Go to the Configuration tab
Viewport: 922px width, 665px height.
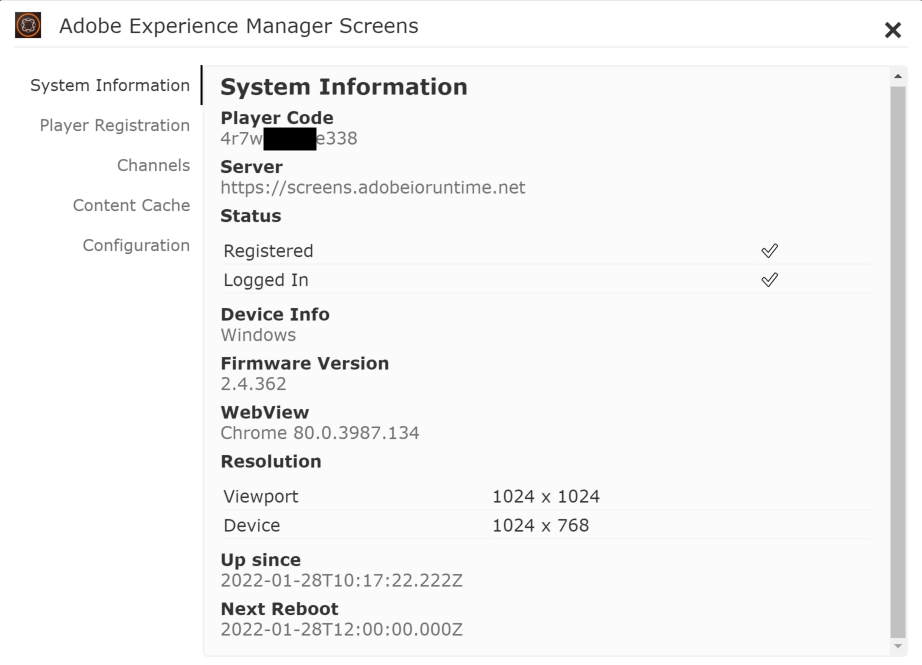pyautogui.click(x=136, y=246)
